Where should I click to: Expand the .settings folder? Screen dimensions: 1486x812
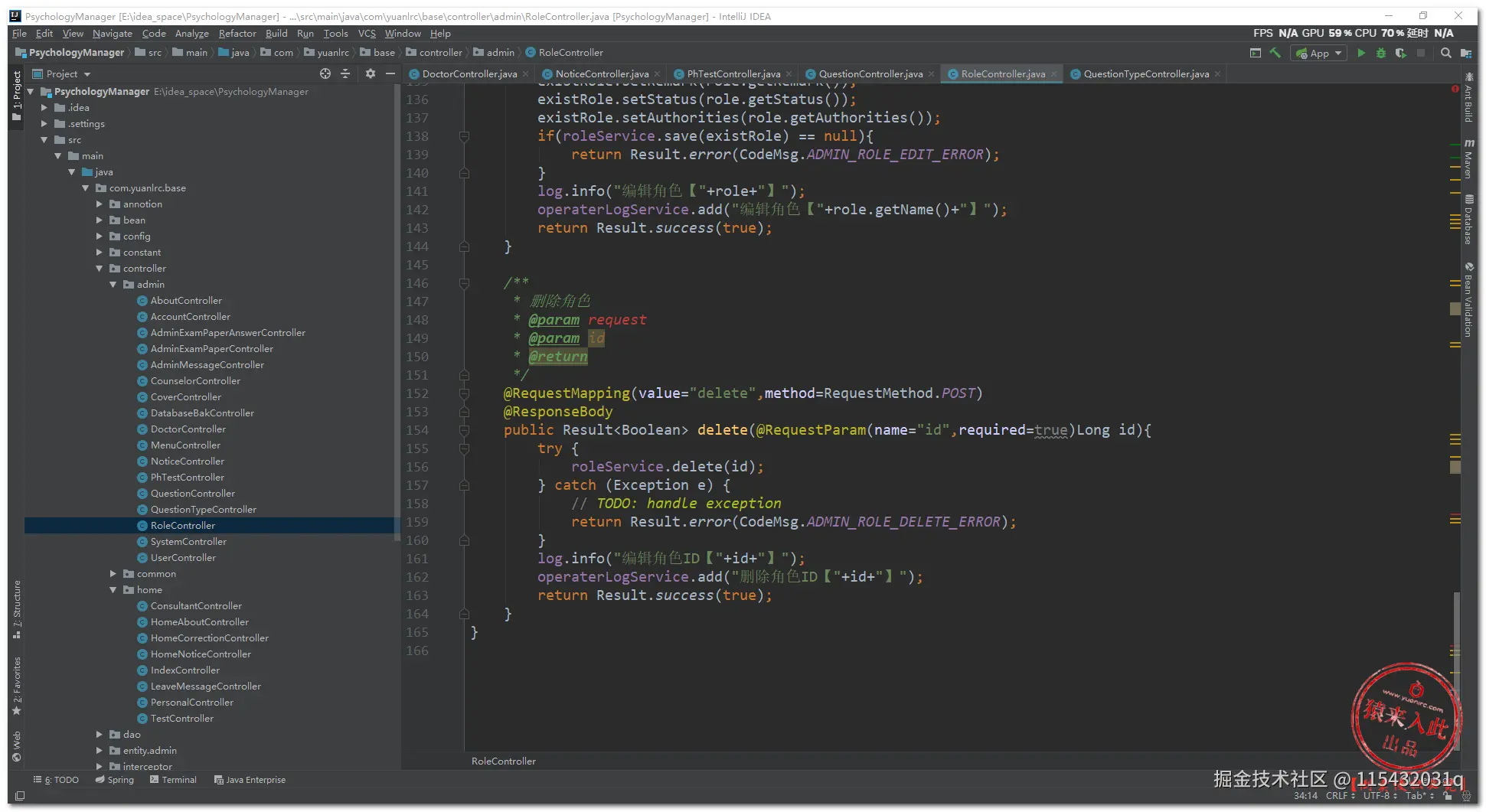(x=44, y=124)
